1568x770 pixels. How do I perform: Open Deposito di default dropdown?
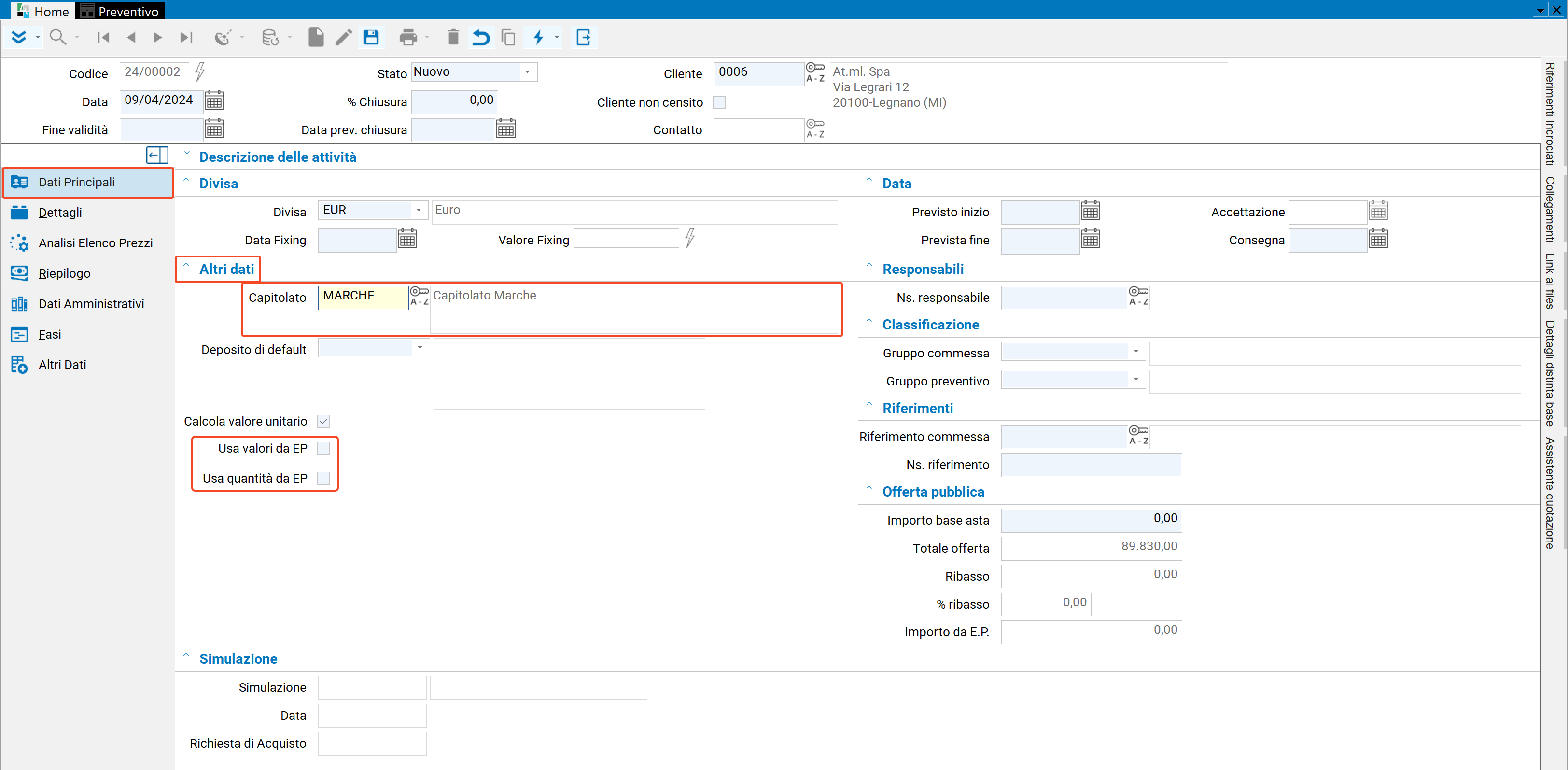[x=420, y=348]
